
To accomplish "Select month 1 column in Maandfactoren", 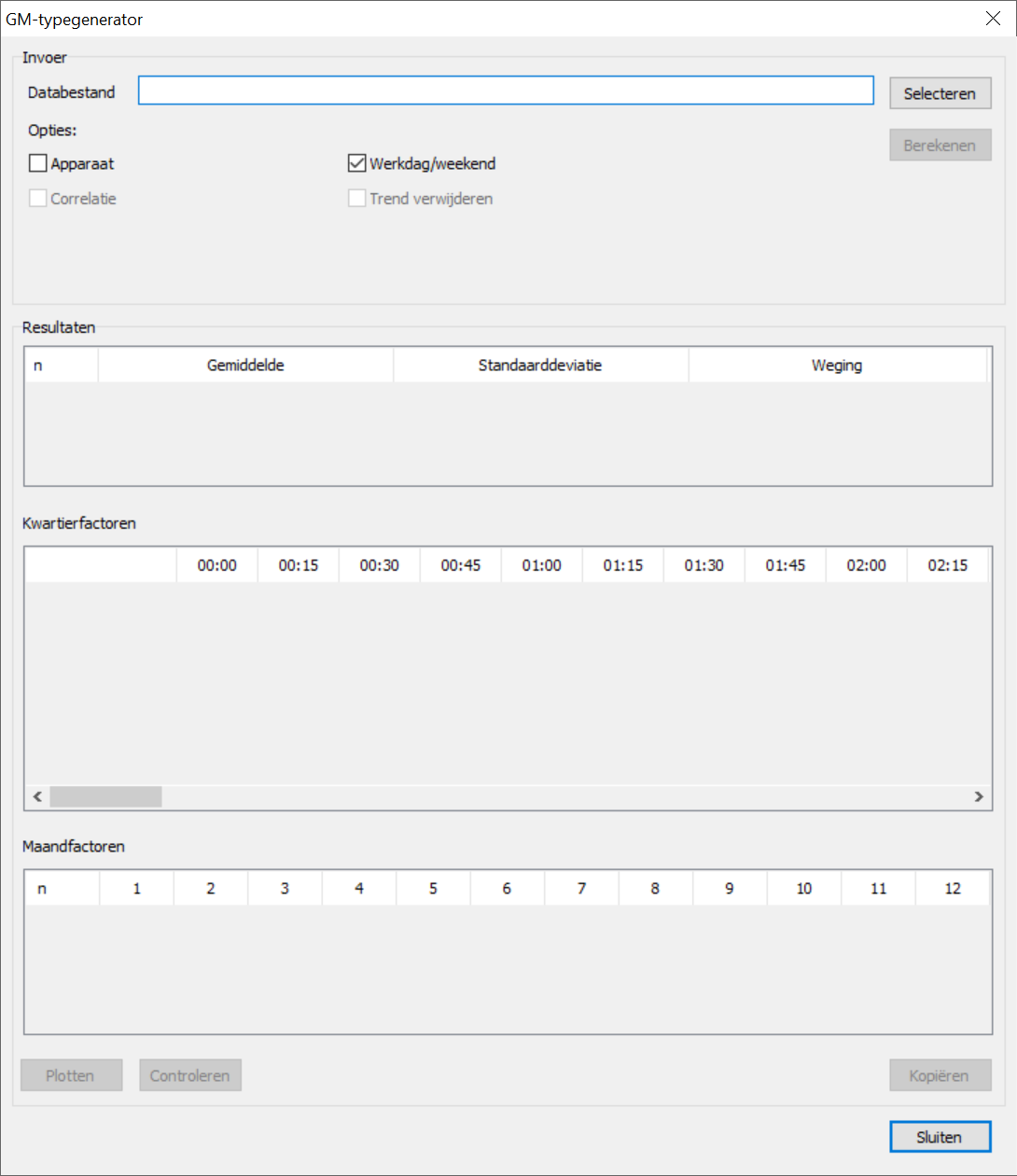I will tap(136, 889).
